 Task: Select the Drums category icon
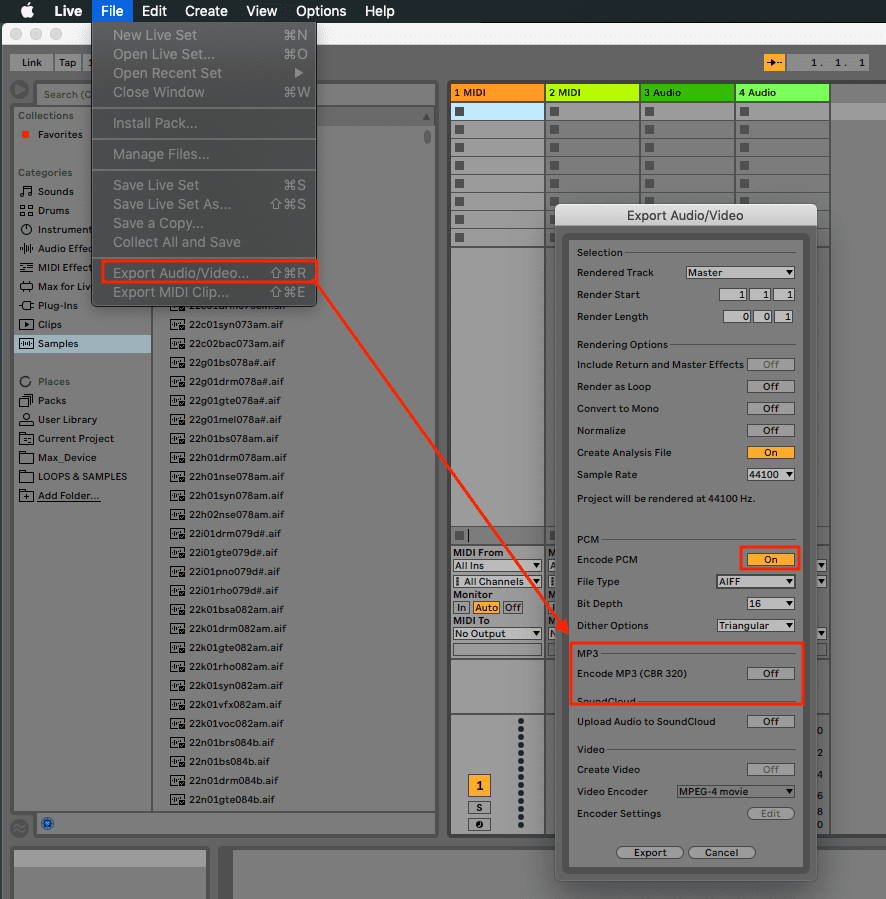26,210
